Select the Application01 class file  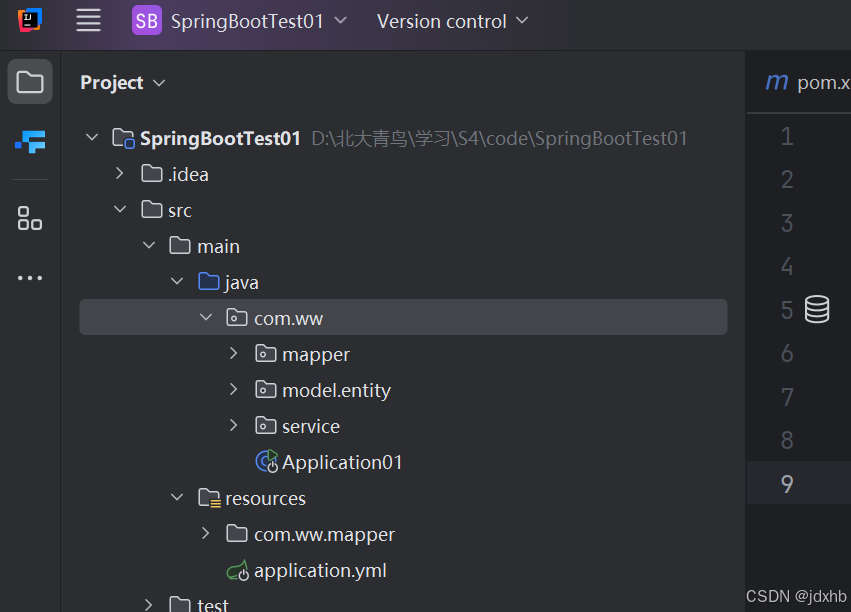(x=342, y=462)
